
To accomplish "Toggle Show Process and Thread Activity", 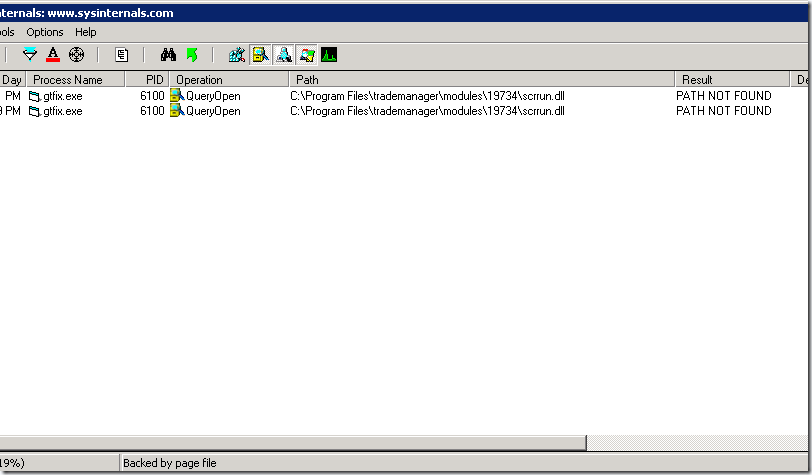I will point(306,55).
